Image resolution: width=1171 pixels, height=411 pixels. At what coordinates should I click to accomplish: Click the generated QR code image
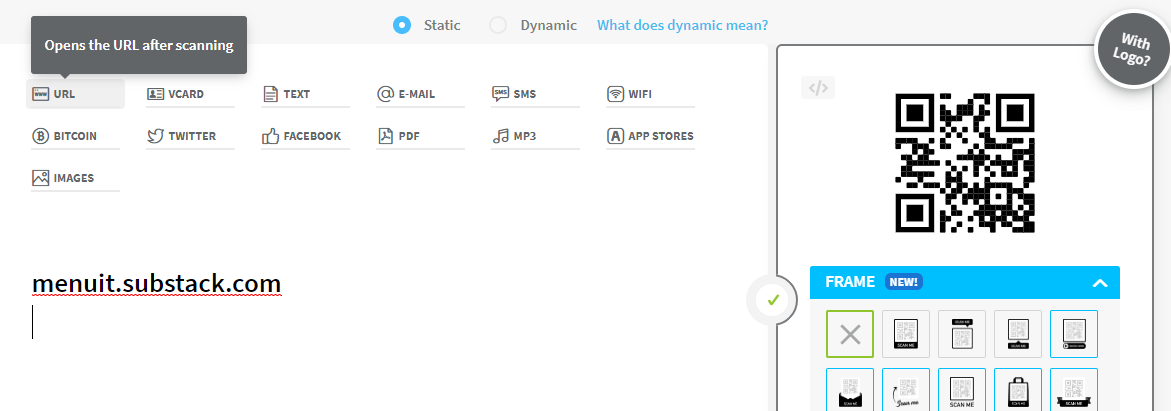coord(965,161)
